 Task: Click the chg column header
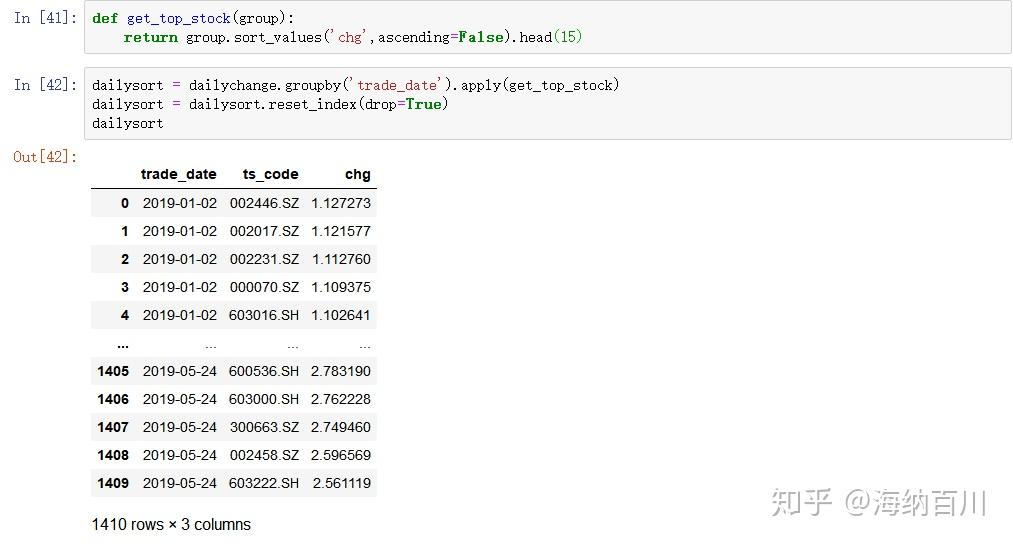[x=357, y=174]
